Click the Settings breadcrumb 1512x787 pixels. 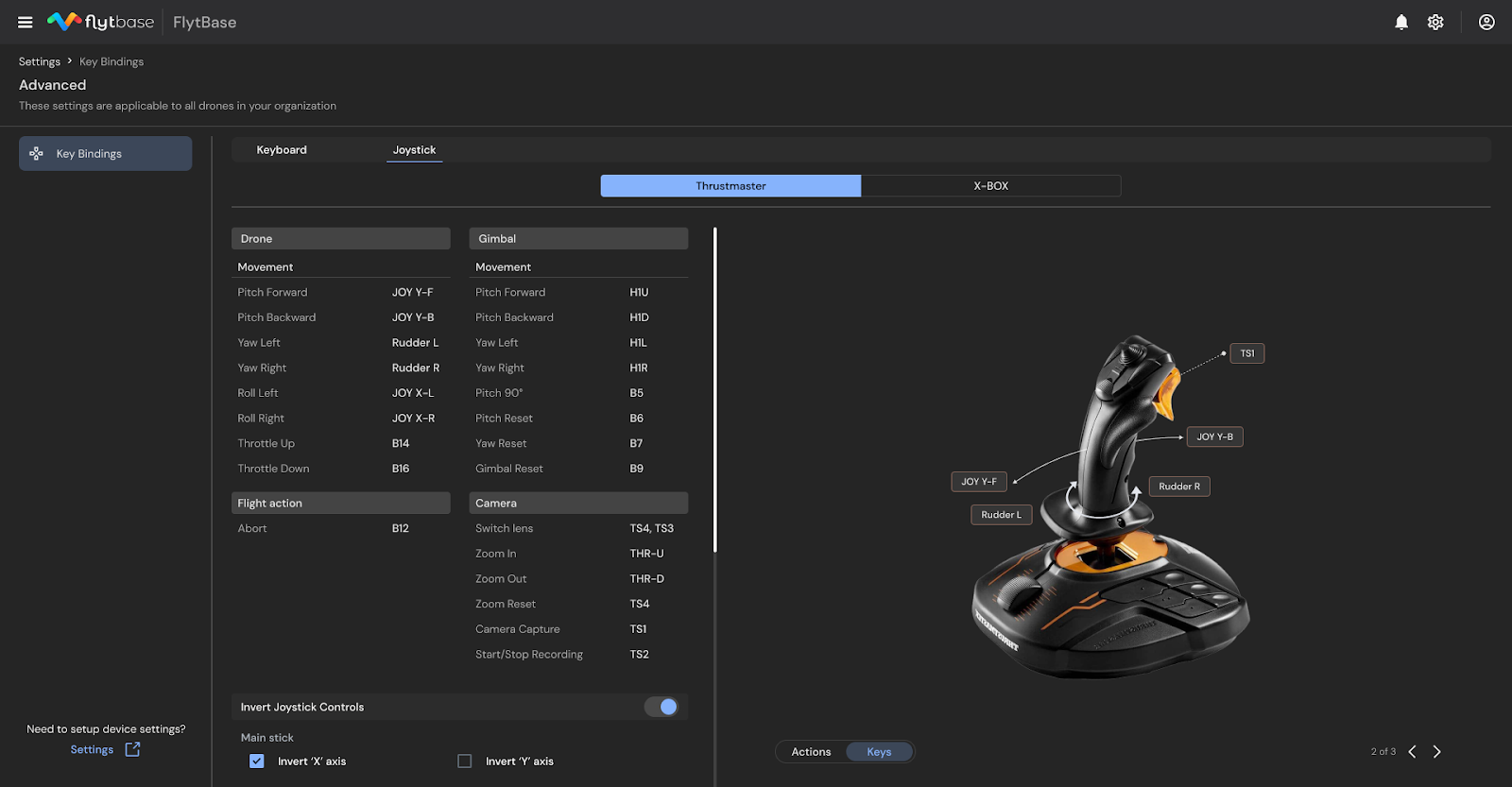[x=40, y=61]
